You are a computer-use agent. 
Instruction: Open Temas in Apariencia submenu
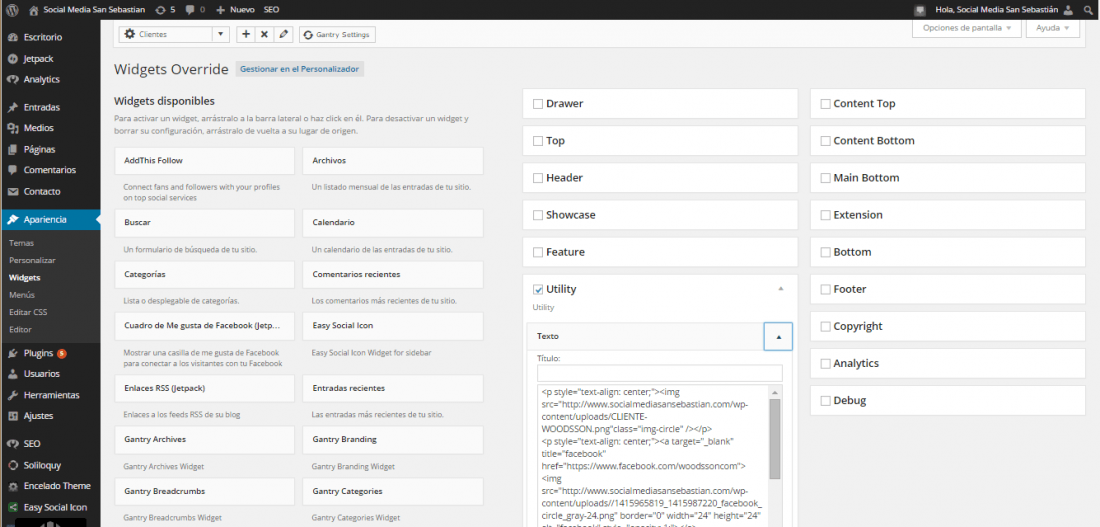22,243
